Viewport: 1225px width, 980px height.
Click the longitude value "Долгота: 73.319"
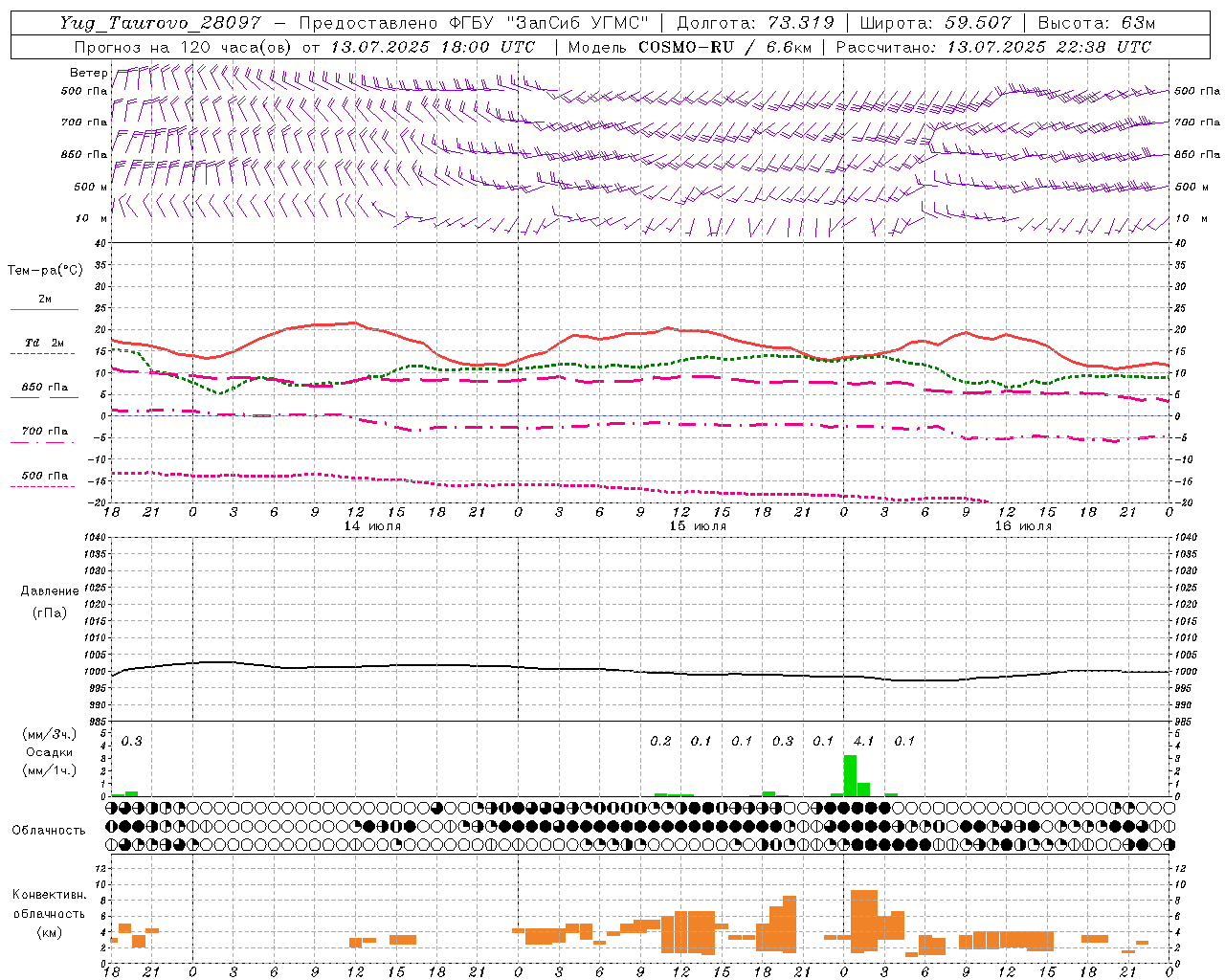(x=756, y=23)
